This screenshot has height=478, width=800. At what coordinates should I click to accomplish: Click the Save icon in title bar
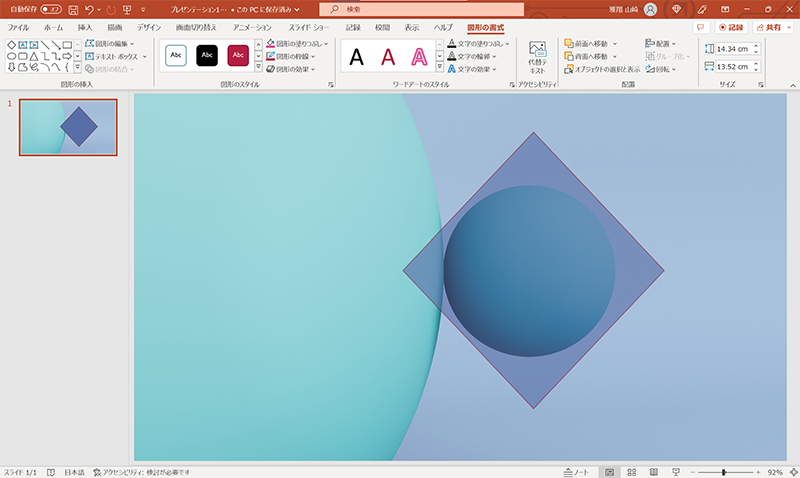click(73, 9)
